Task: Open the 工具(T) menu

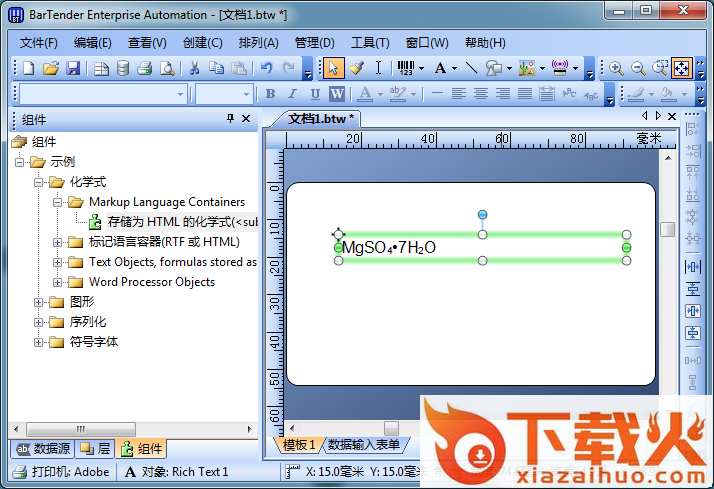Action: (370, 43)
